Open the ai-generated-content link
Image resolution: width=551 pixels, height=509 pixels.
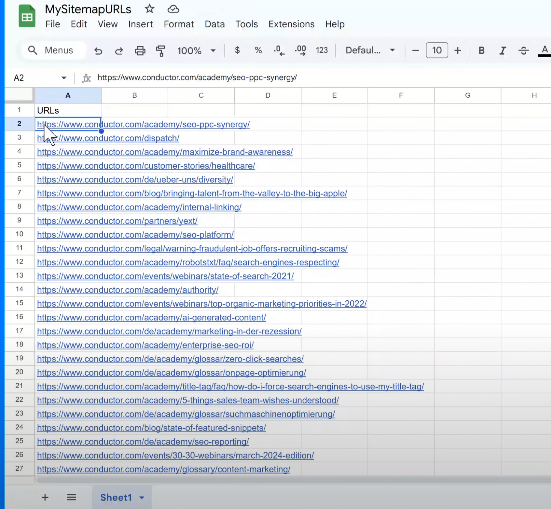[x=151, y=317]
